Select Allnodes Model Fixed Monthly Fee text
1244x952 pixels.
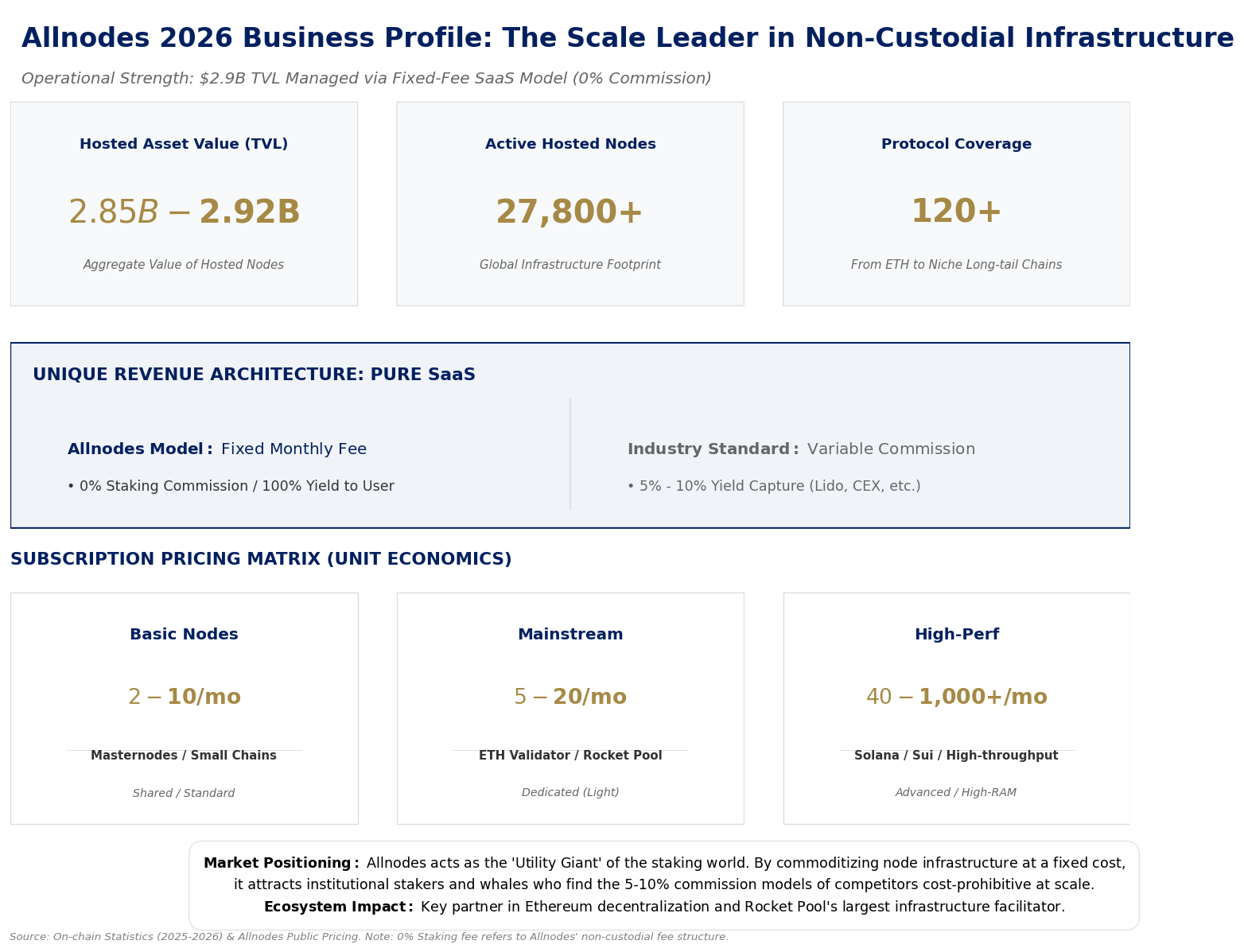[217, 449]
